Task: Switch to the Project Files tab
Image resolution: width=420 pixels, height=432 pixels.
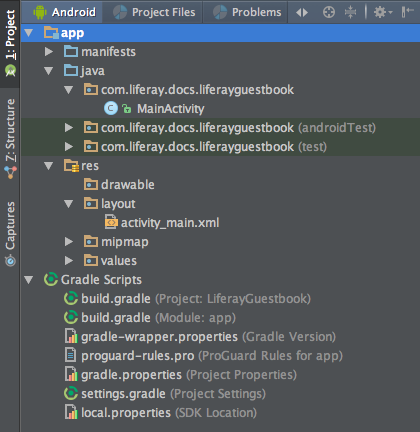Action: 154,12
